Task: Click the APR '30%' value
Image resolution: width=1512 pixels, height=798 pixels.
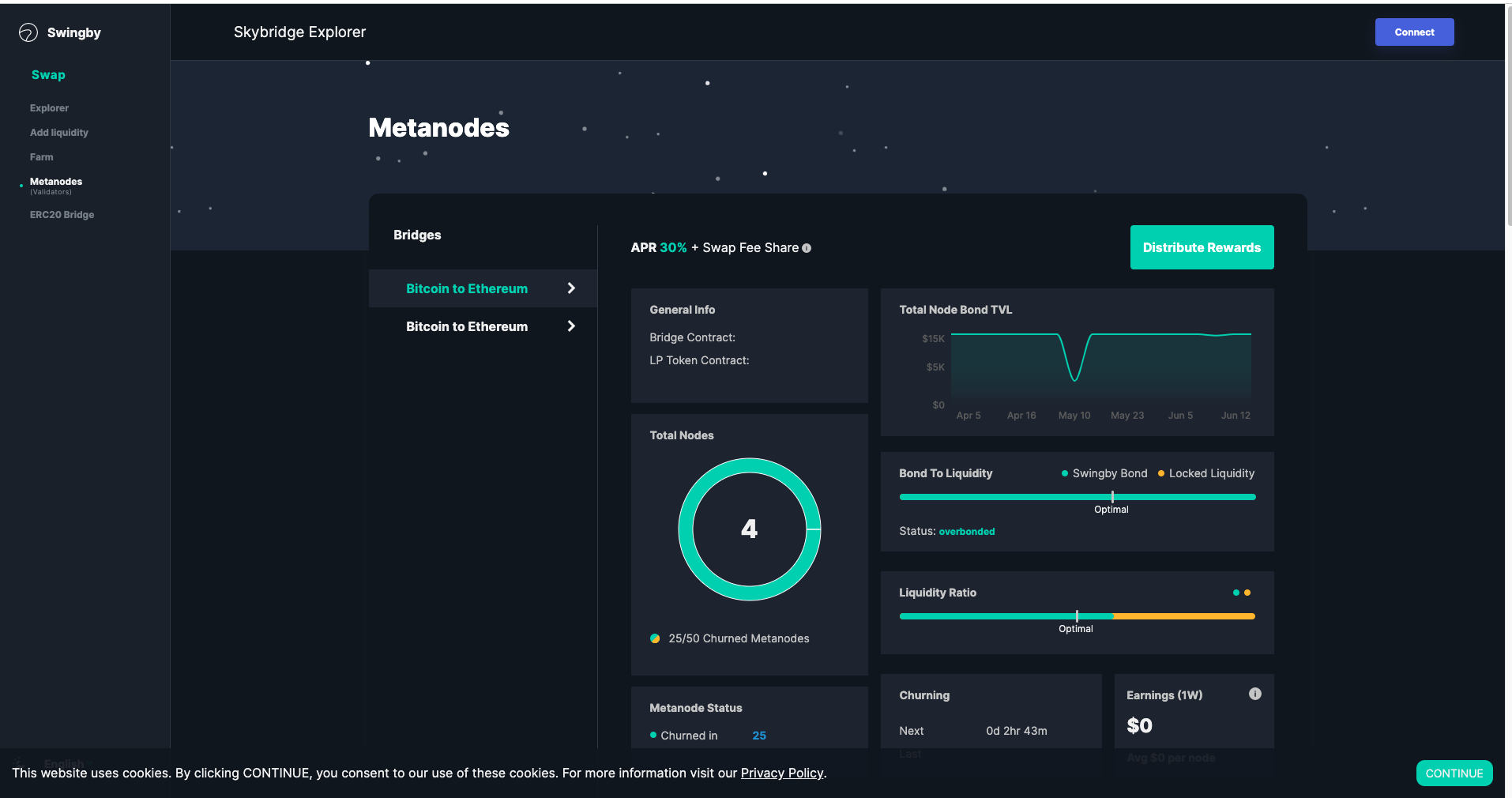Action: tap(673, 248)
